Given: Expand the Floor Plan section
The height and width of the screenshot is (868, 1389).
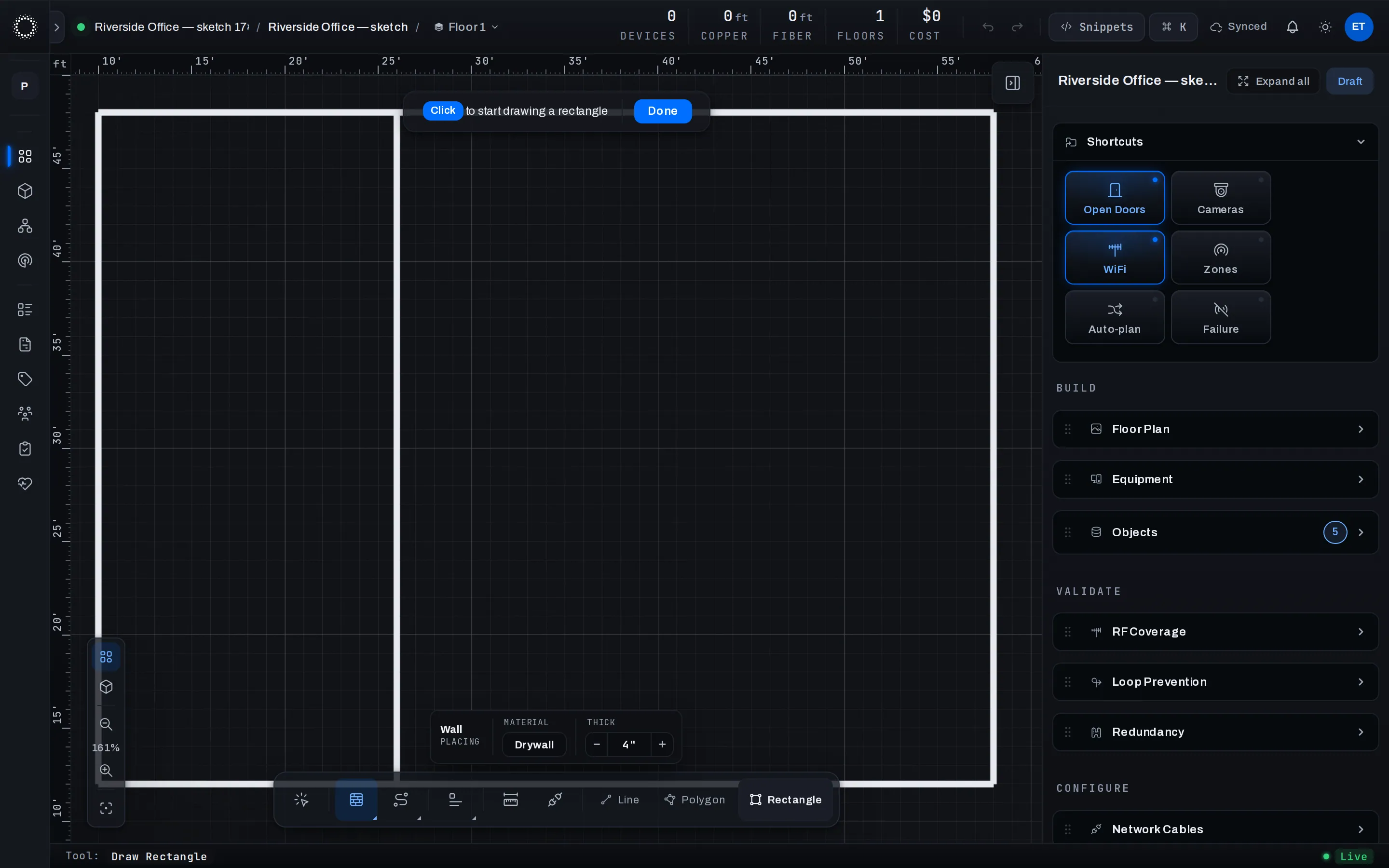Looking at the screenshot, I should [1216, 429].
